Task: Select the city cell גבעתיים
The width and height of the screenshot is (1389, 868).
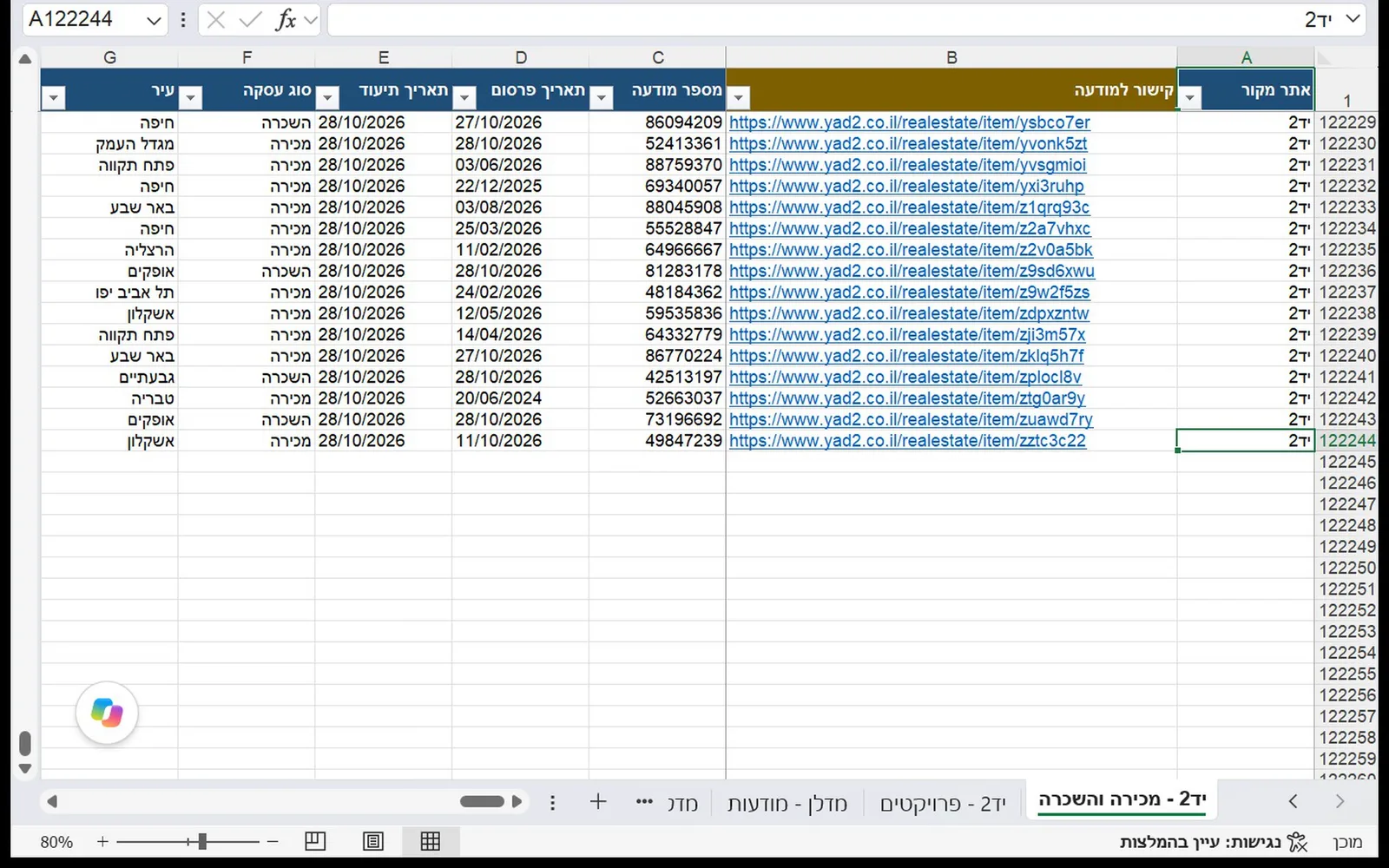Action: [x=109, y=377]
